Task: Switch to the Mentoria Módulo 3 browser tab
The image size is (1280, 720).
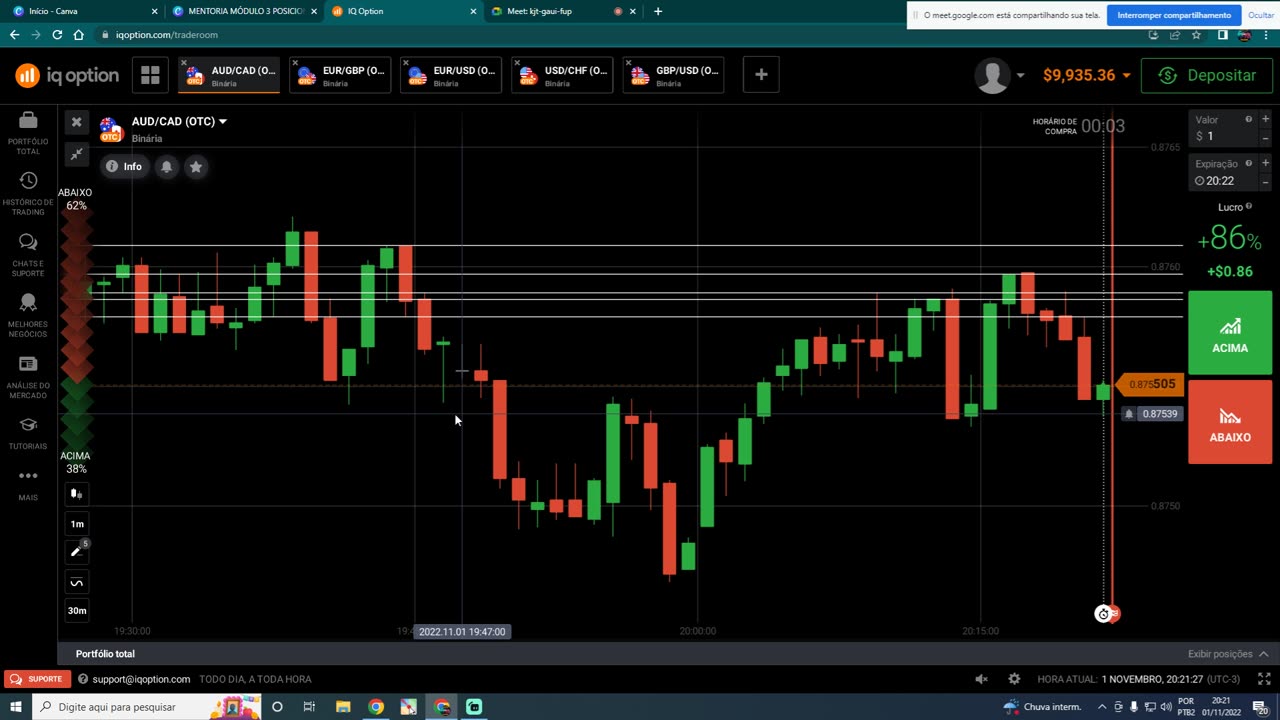Action: pos(243,11)
